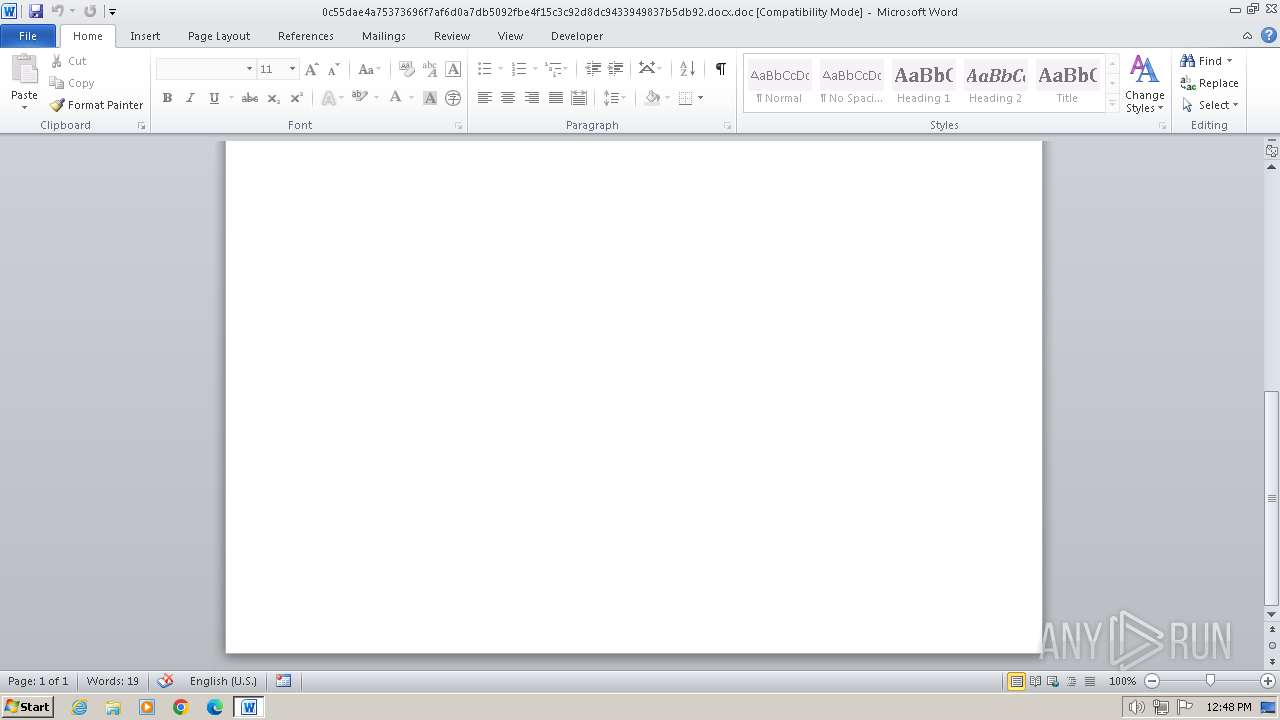Switch to the Developer tab

pyautogui.click(x=577, y=36)
